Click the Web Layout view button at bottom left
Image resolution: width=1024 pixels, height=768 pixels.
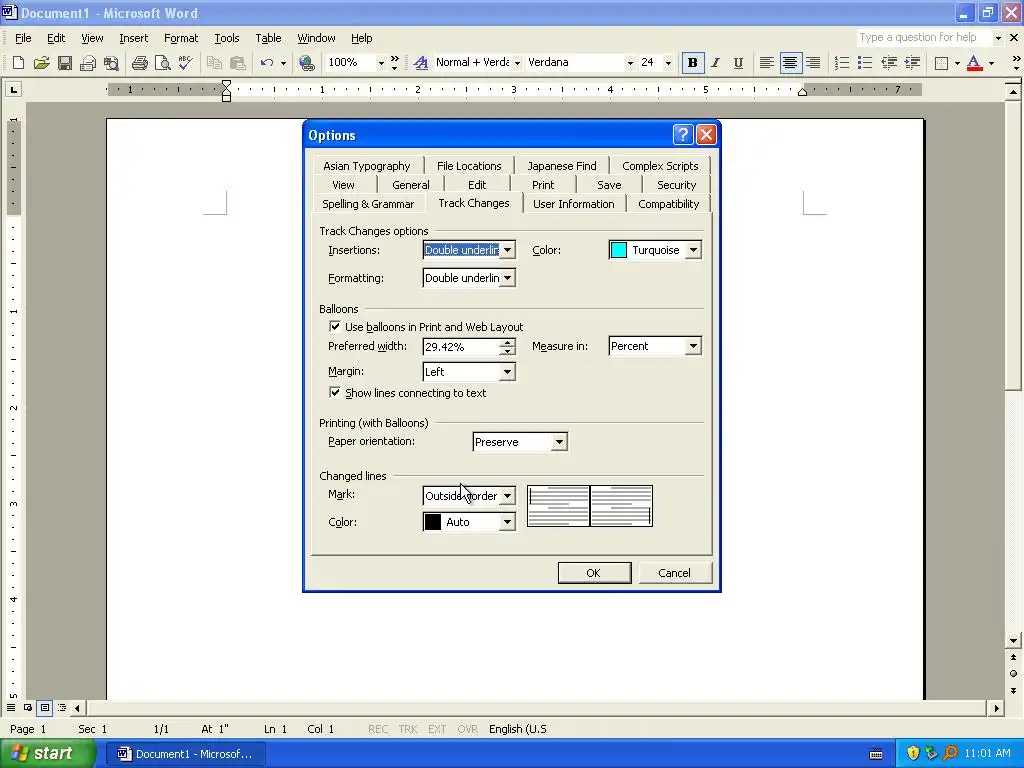27,707
